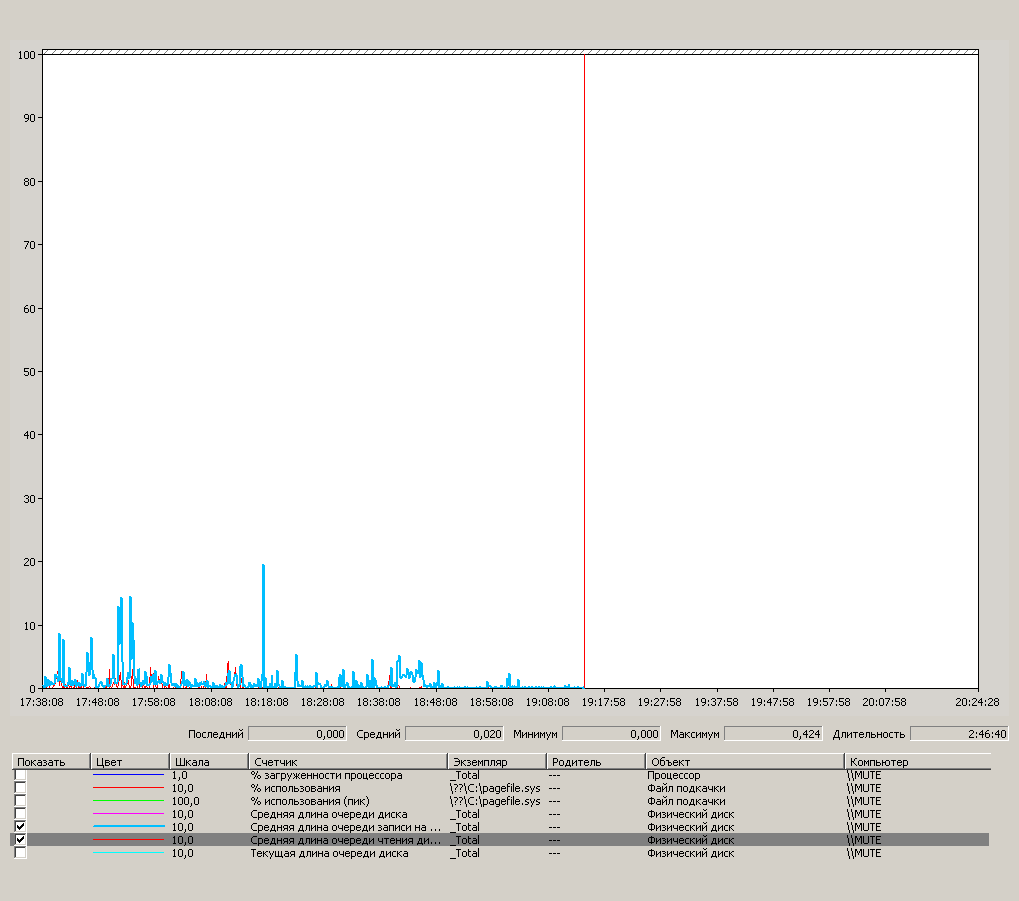Sort by "Экземпляр" column header
Viewport: 1019px width, 901px height.
click(x=496, y=762)
